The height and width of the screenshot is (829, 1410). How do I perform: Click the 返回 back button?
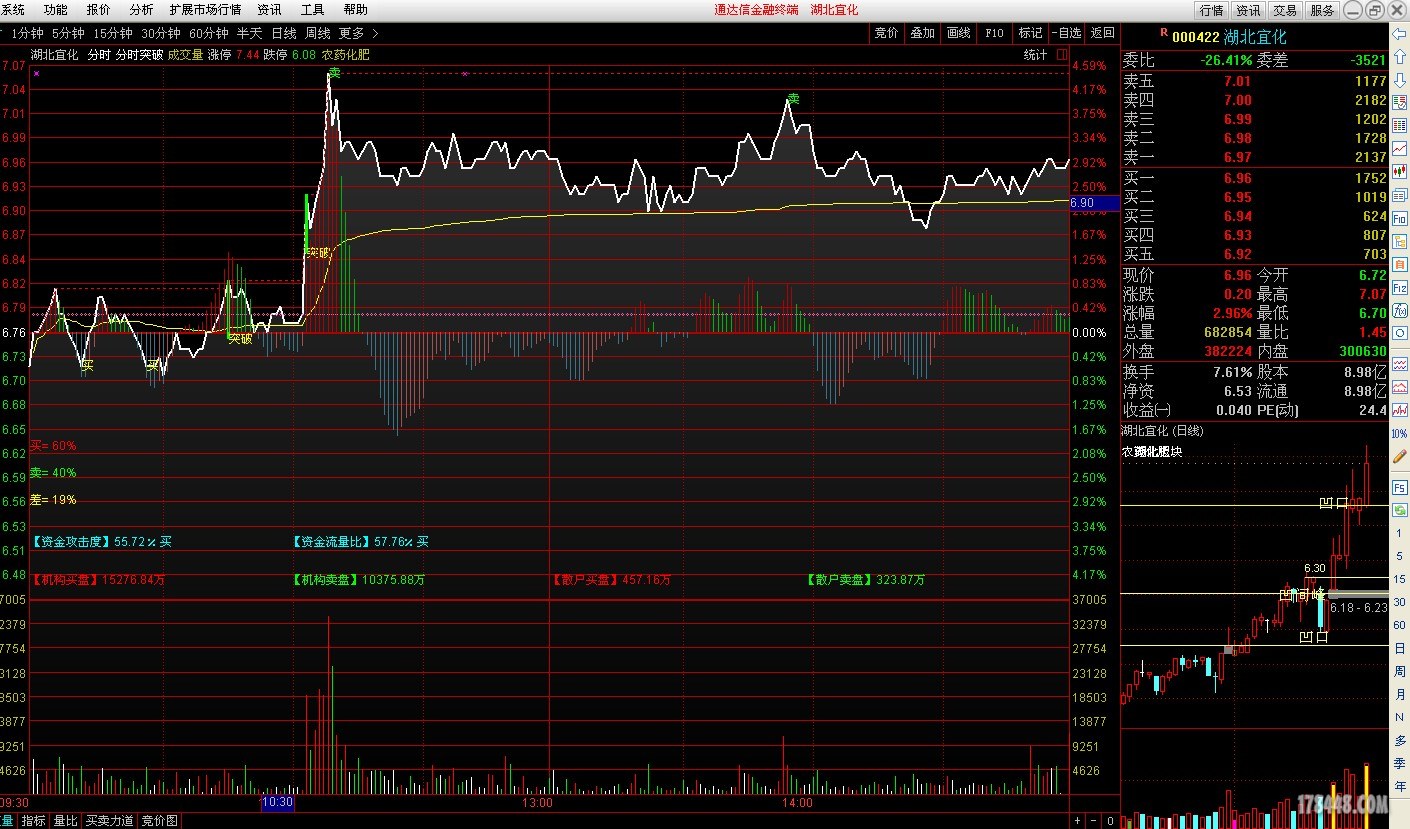click(x=1103, y=33)
